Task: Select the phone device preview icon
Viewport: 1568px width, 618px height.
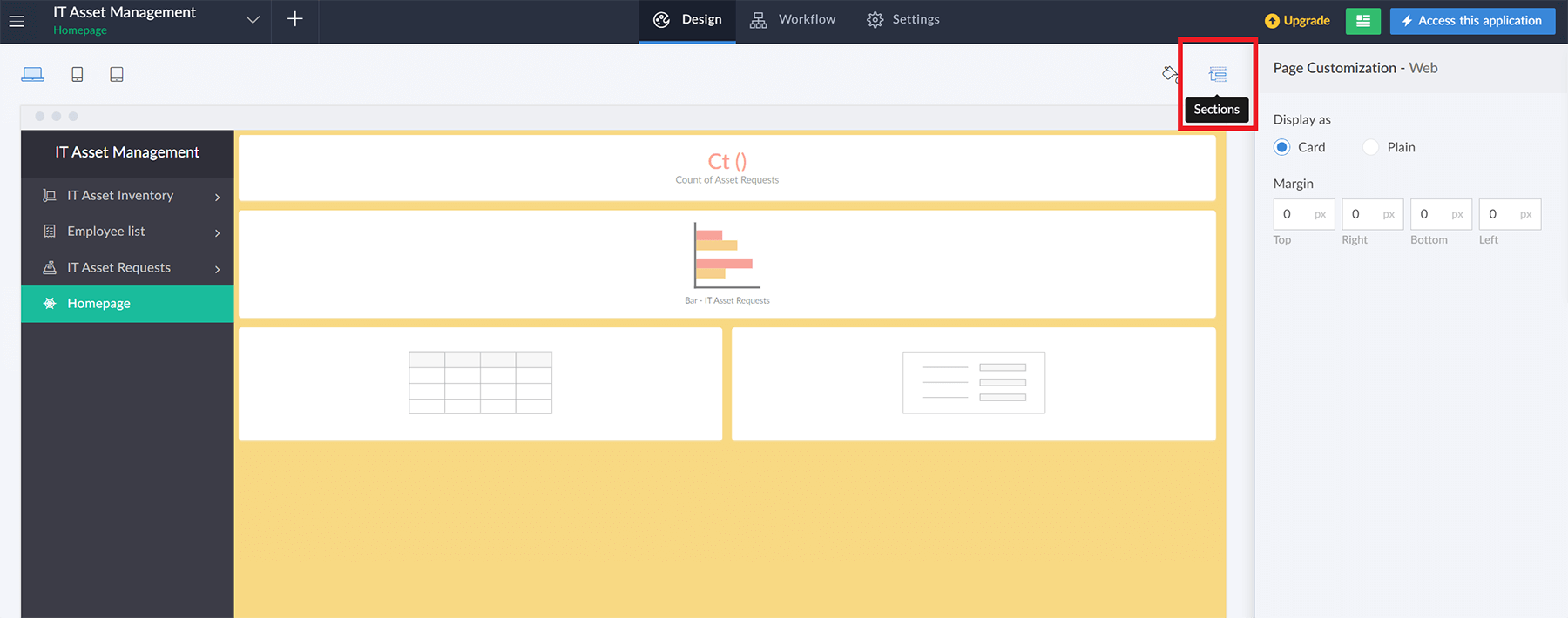Action: [78, 75]
